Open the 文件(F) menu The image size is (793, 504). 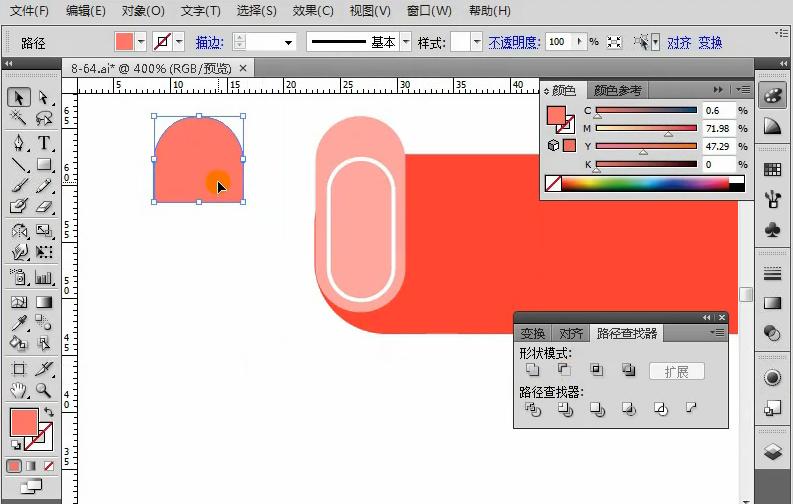[x=29, y=11]
